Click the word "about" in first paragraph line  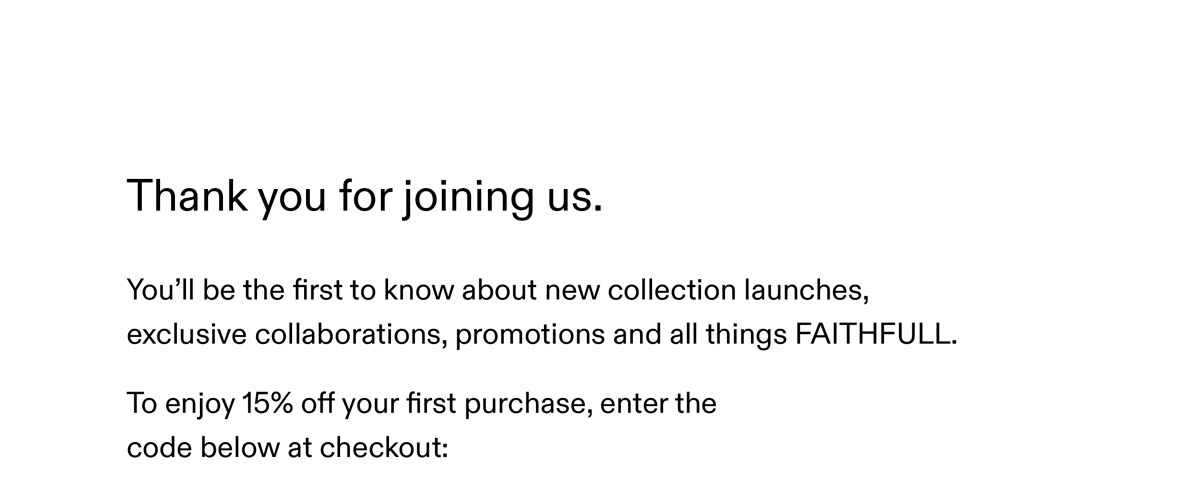[499, 291]
